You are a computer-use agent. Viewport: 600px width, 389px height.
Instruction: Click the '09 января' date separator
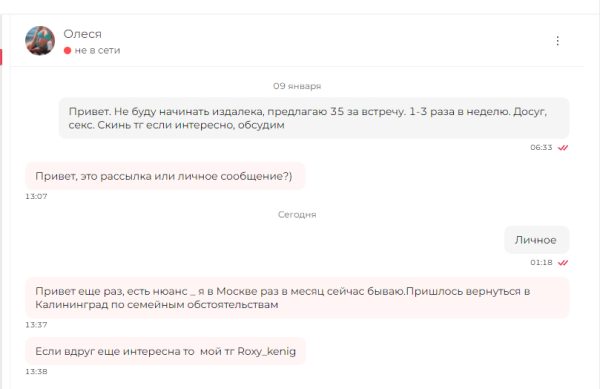pyautogui.click(x=297, y=86)
